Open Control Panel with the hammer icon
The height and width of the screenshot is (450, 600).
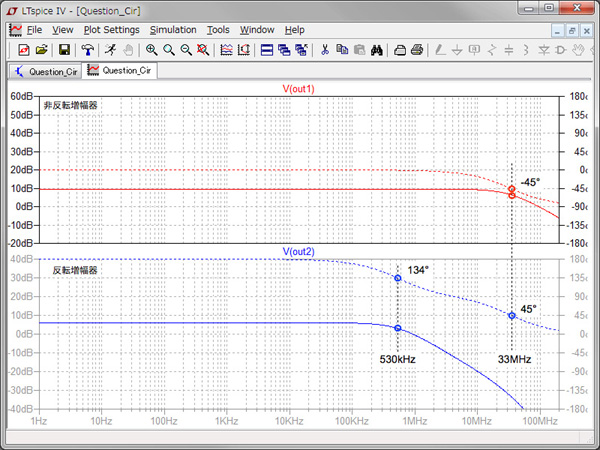click(x=88, y=49)
